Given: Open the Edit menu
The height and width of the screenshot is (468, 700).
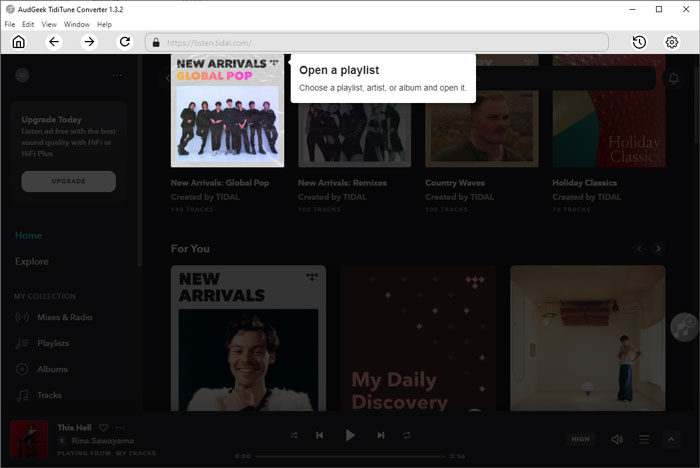Looking at the screenshot, I should click(x=28, y=24).
